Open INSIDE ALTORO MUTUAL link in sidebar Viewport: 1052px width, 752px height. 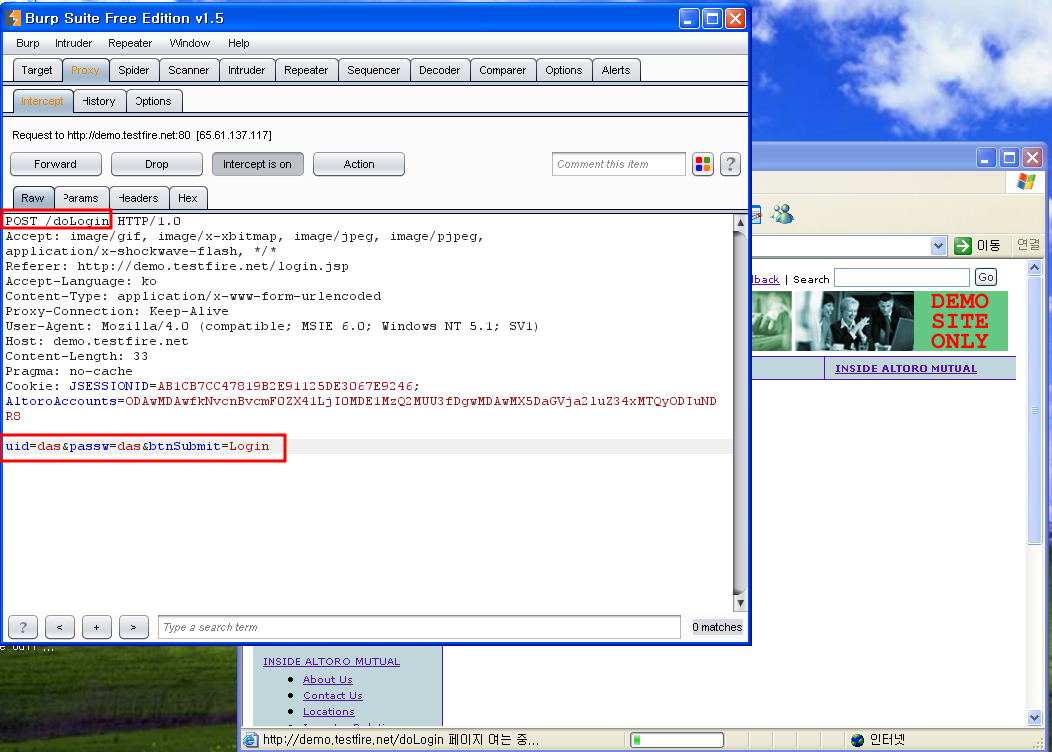pyautogui.click(x=331, y=661)
